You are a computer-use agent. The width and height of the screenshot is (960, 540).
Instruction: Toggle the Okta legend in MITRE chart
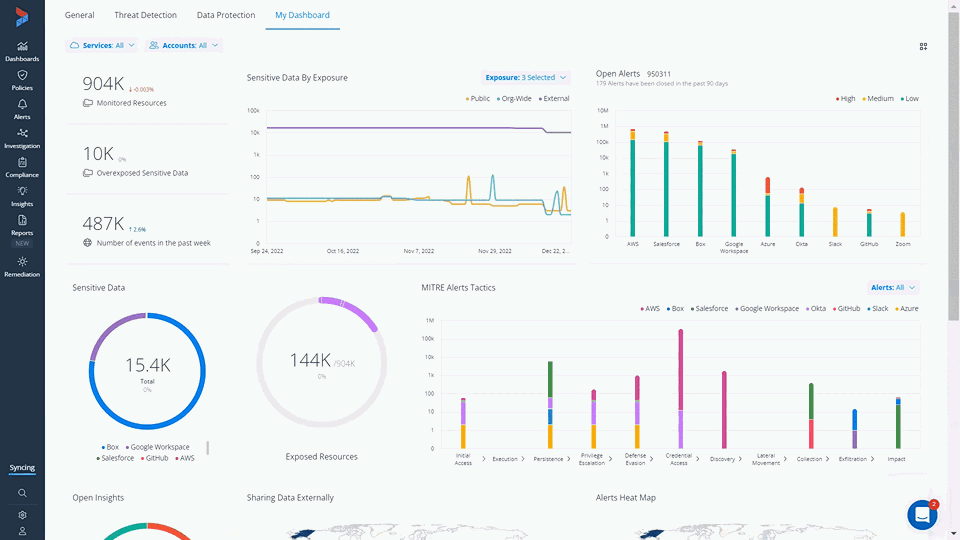(x=816, y=309)
